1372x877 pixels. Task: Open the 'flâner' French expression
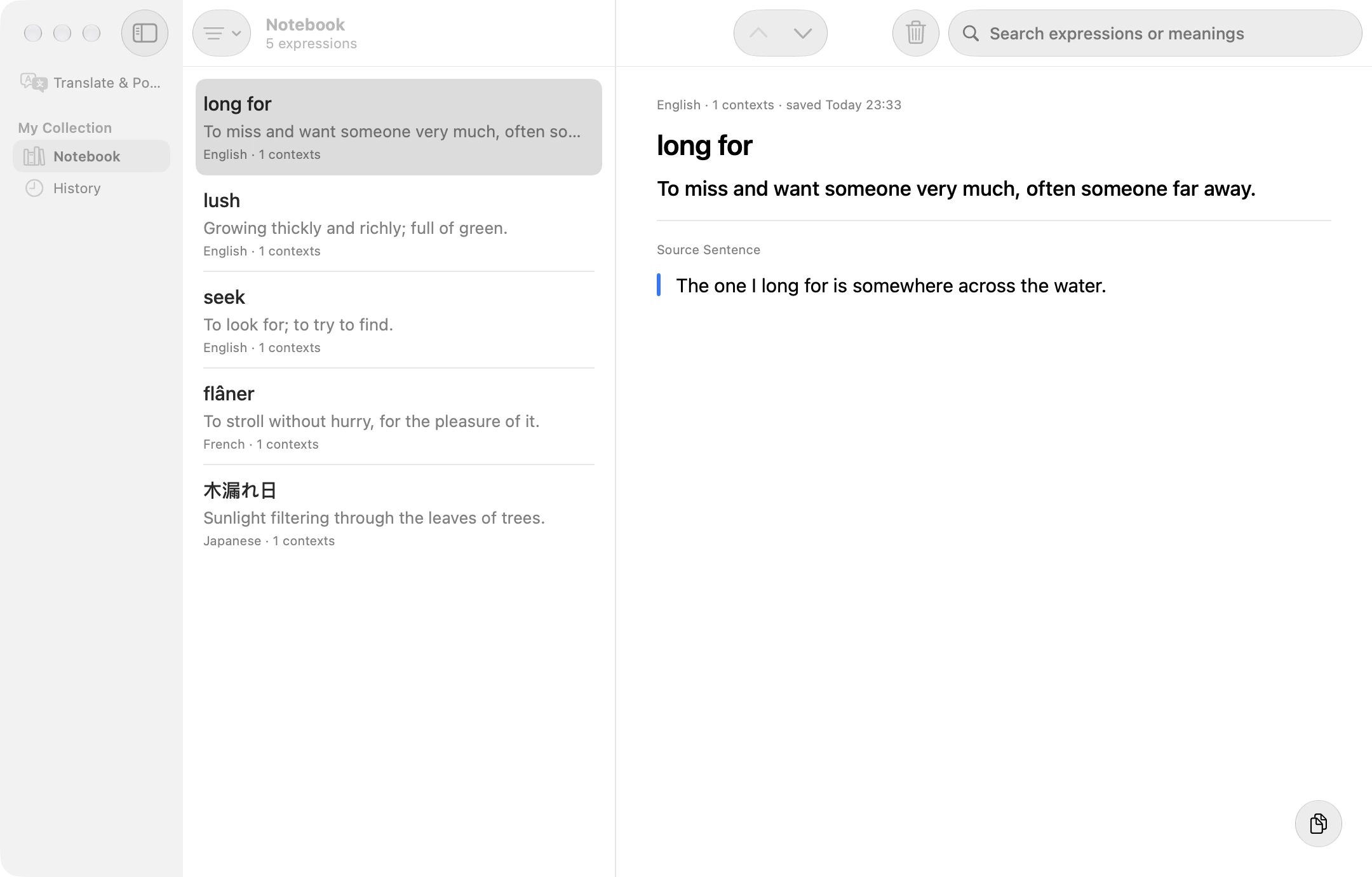[x=399, y=417]
